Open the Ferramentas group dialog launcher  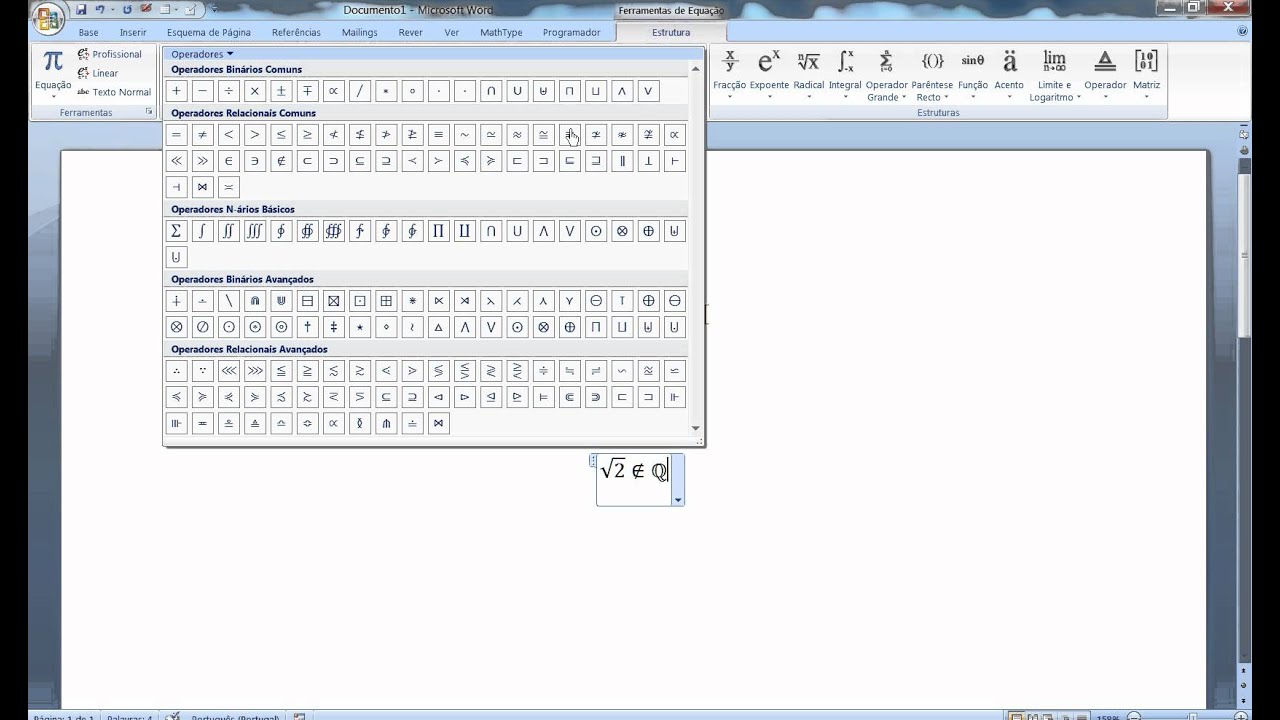tap(149, 113)
